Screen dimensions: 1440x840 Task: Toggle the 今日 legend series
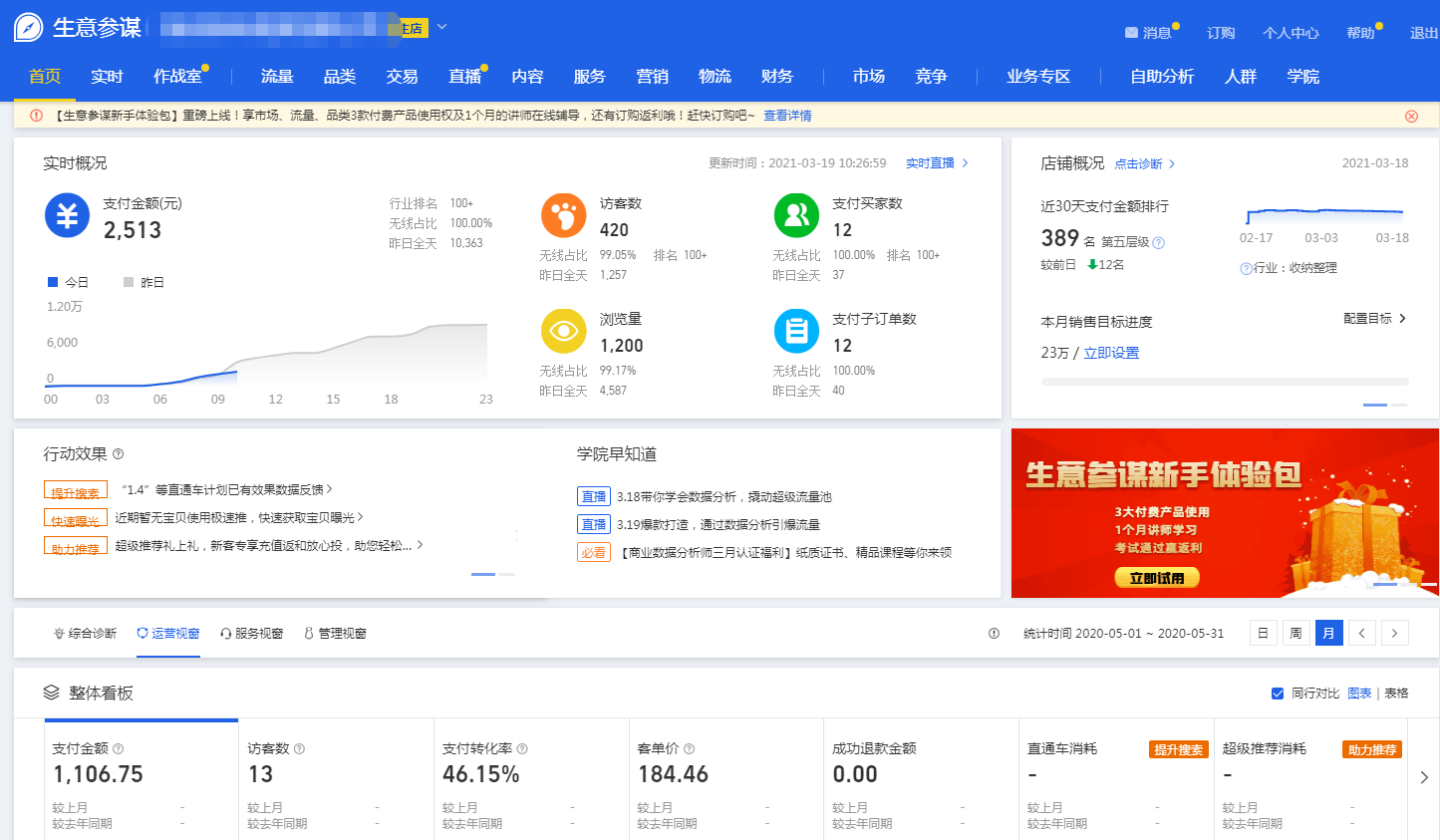[x=69, y=283]
